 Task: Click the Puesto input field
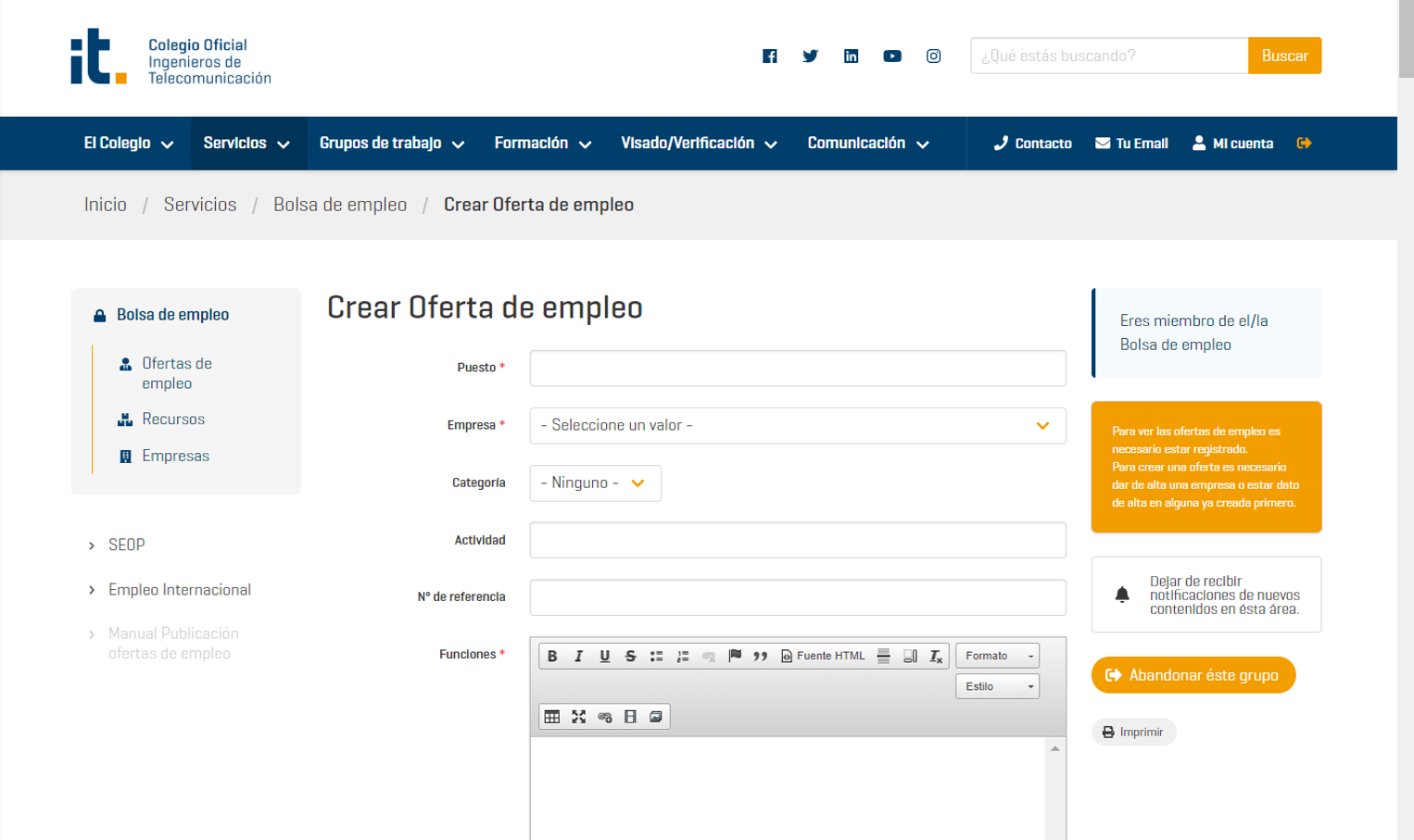point(797,369)
